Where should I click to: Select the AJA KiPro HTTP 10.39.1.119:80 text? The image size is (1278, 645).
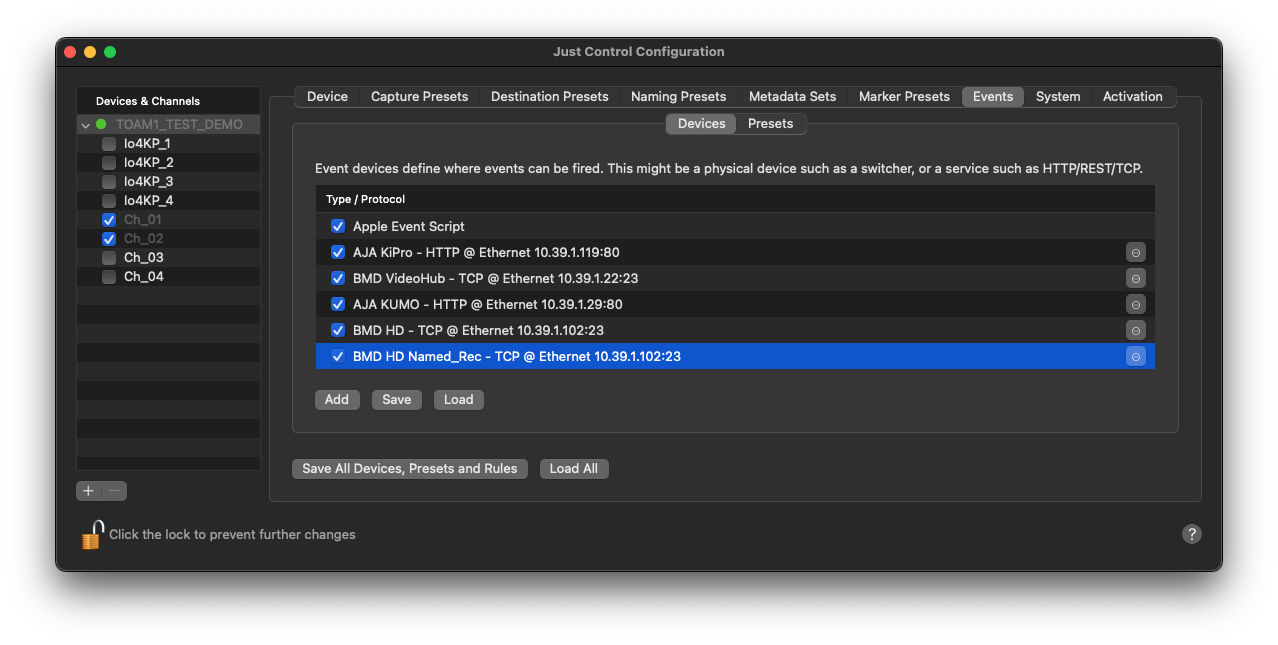tap(486, 253)
